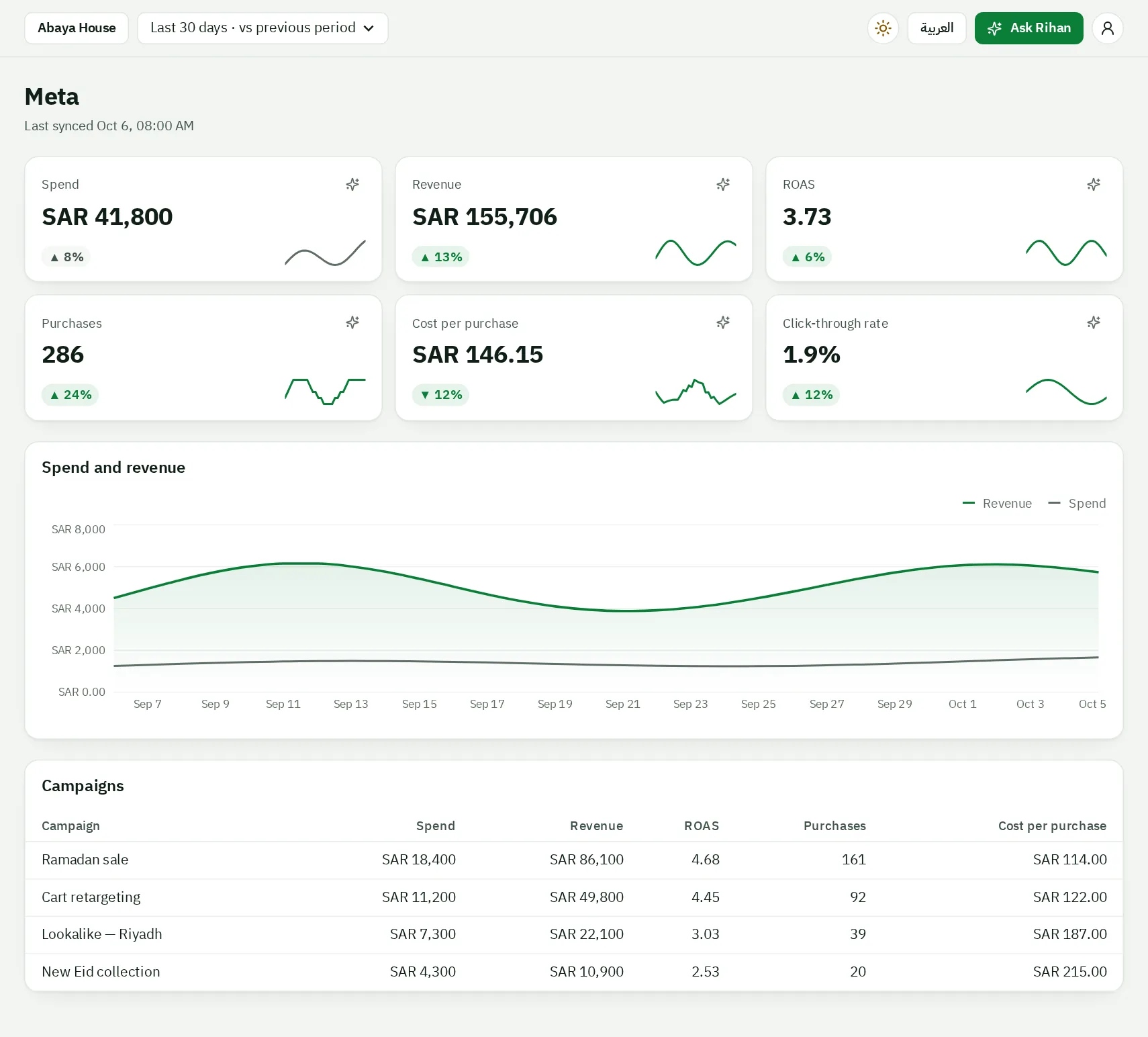Click SAR 18,400 spend cell

(419, 860)
